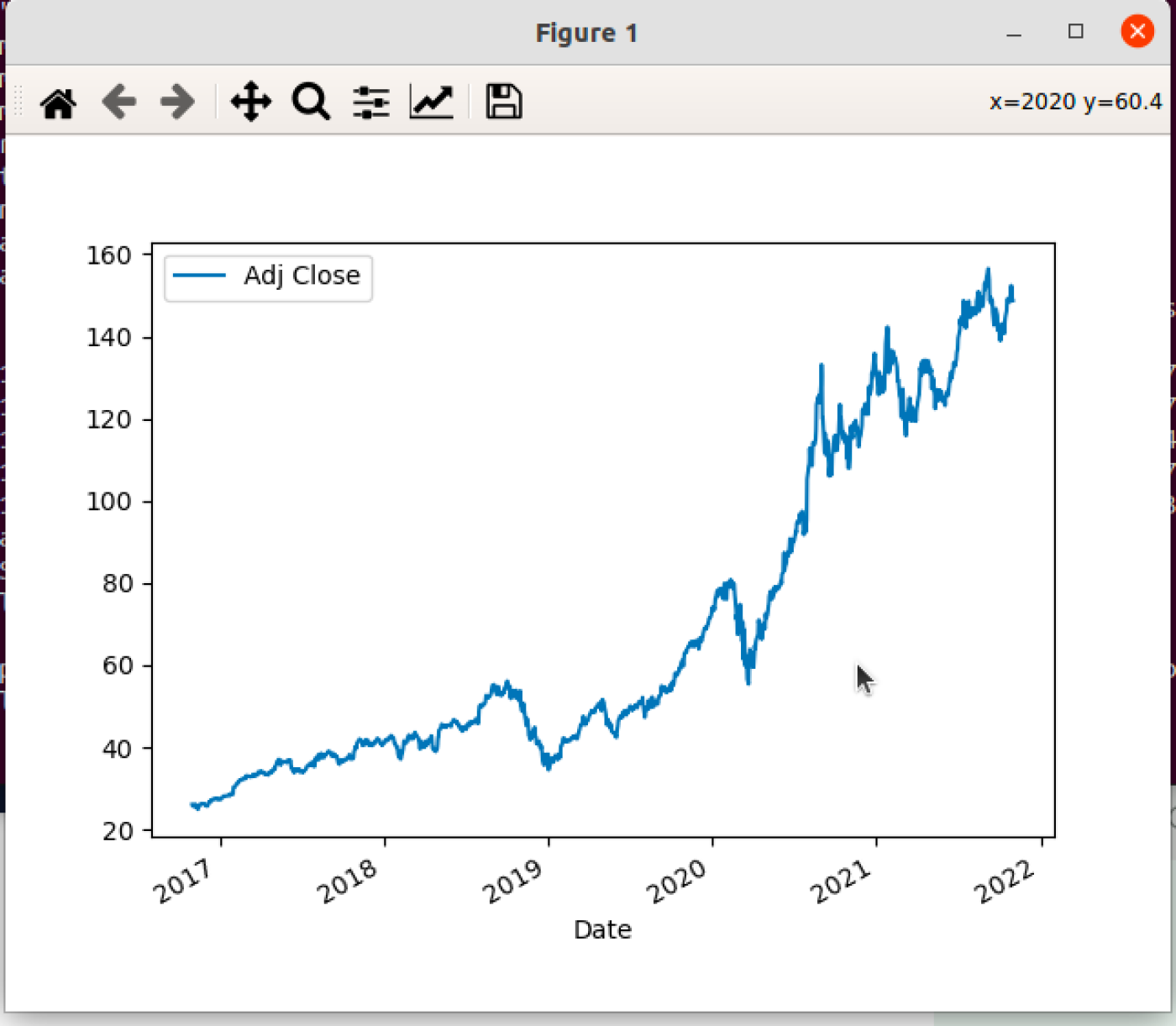This screenshot has height=1026, width=1176.
Task: Activate the pan axes tool
Action: [x=250, y=103]
